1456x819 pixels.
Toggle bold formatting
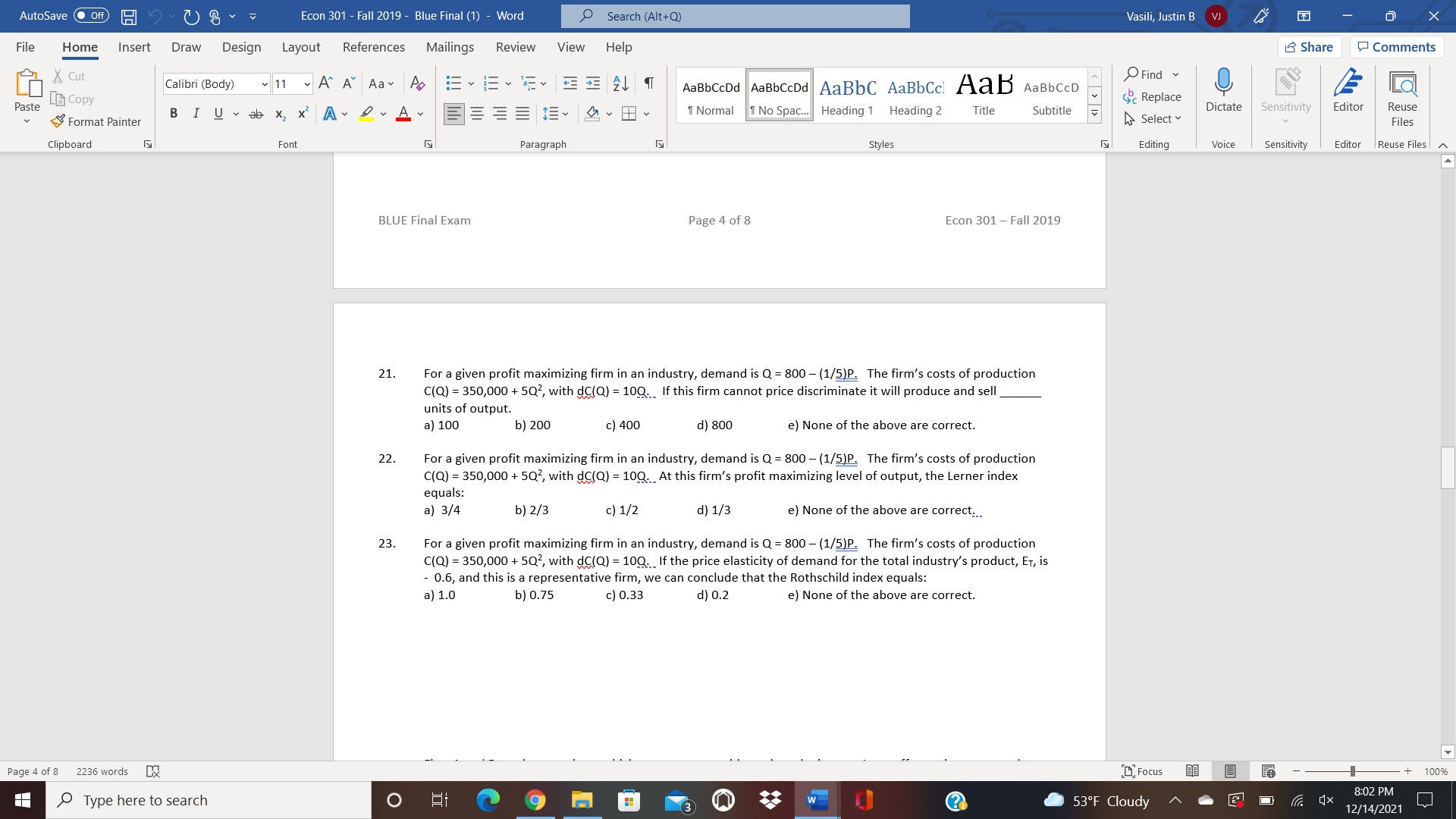pyautogui.click(x=174, y=114)
